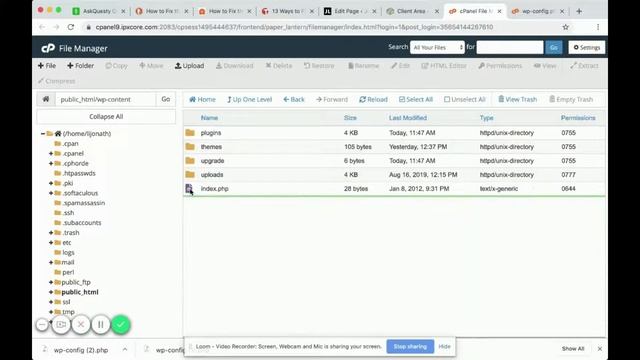
Task: Click the blue search Go button
Action: [x=553, y=47]
